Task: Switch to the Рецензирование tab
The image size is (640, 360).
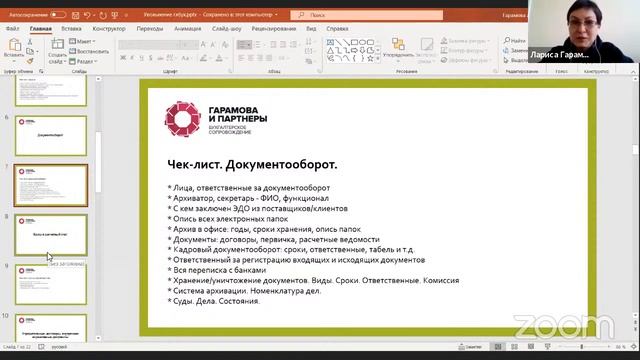Action: click(274, 29)
